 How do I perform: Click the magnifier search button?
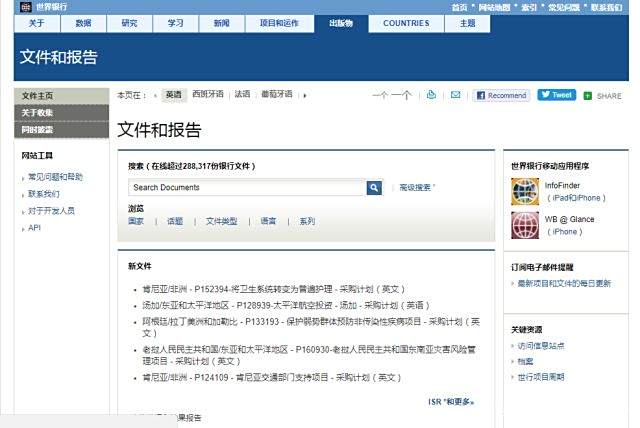pos(374,188)
